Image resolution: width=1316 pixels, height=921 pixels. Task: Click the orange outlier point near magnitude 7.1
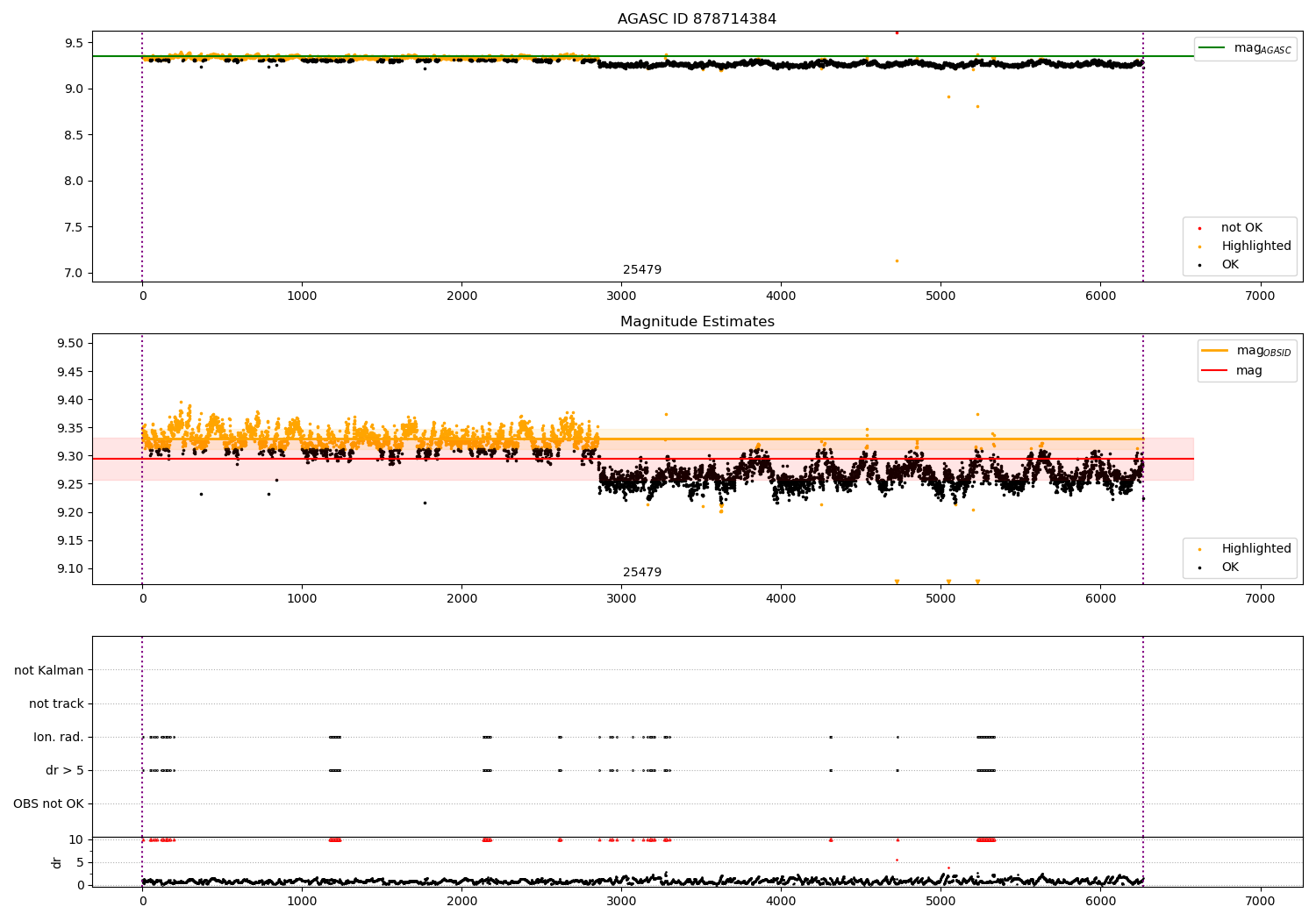[x=897, y=261]
